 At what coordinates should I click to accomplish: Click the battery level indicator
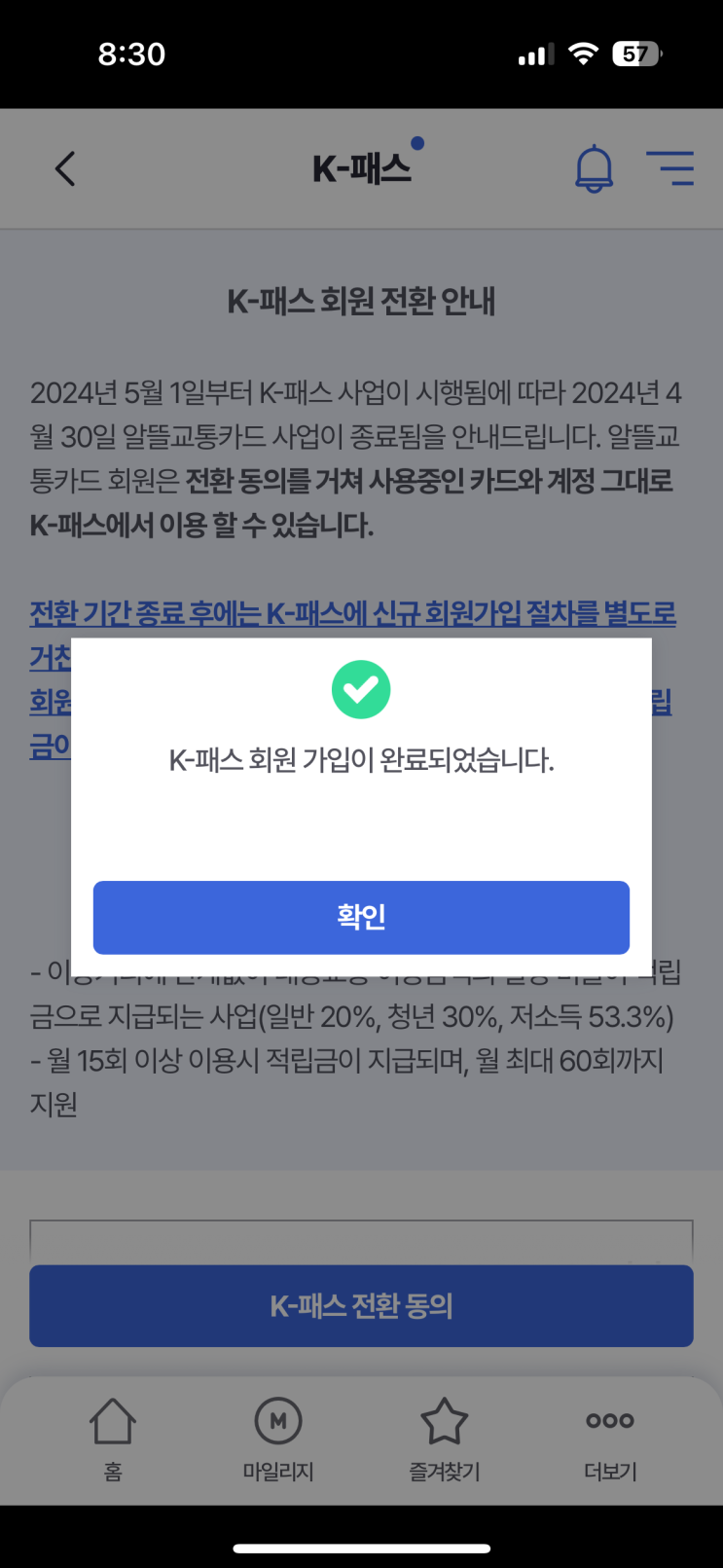636,54
